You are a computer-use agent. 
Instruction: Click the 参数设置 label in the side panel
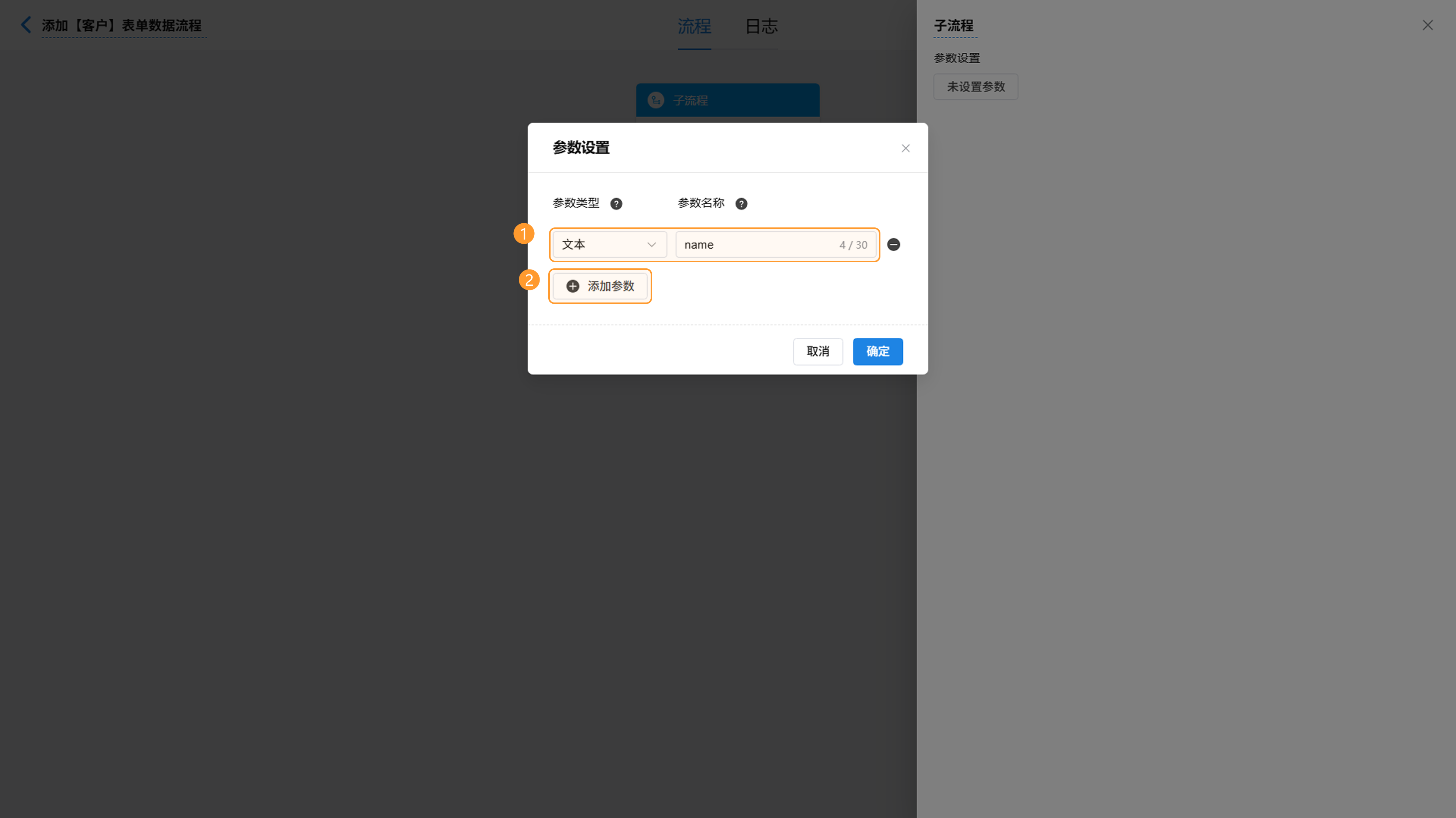(957, 58)
